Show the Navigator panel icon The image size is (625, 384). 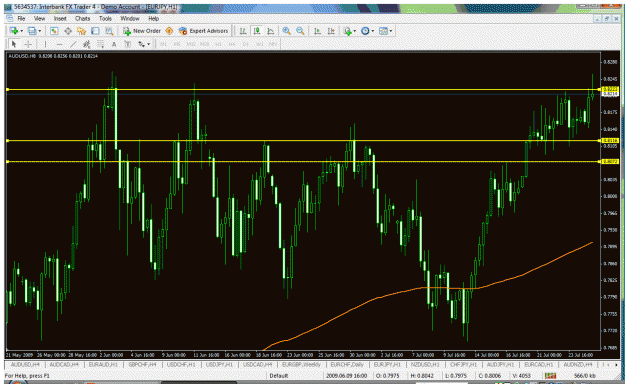(82, 31)
